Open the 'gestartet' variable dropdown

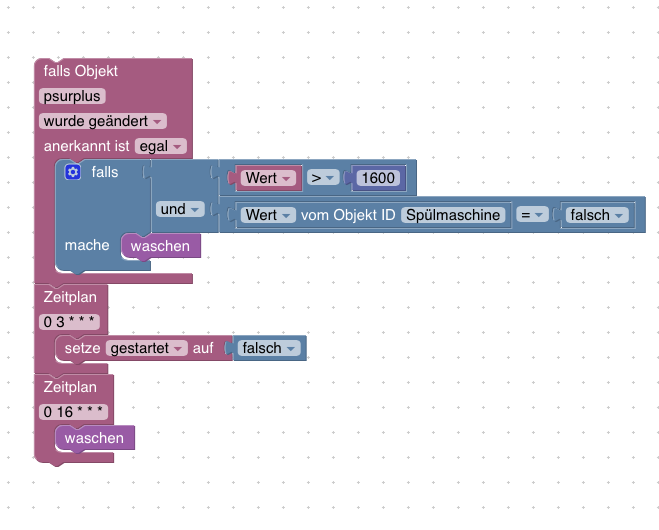[146, 348]
